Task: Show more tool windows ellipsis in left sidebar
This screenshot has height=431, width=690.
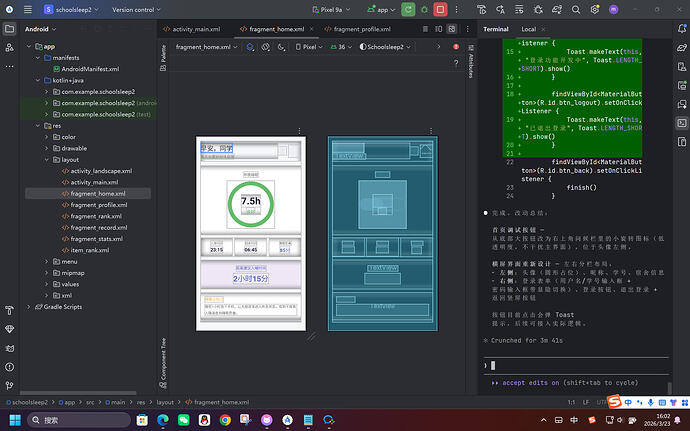Action: click(x=9, y=66)
